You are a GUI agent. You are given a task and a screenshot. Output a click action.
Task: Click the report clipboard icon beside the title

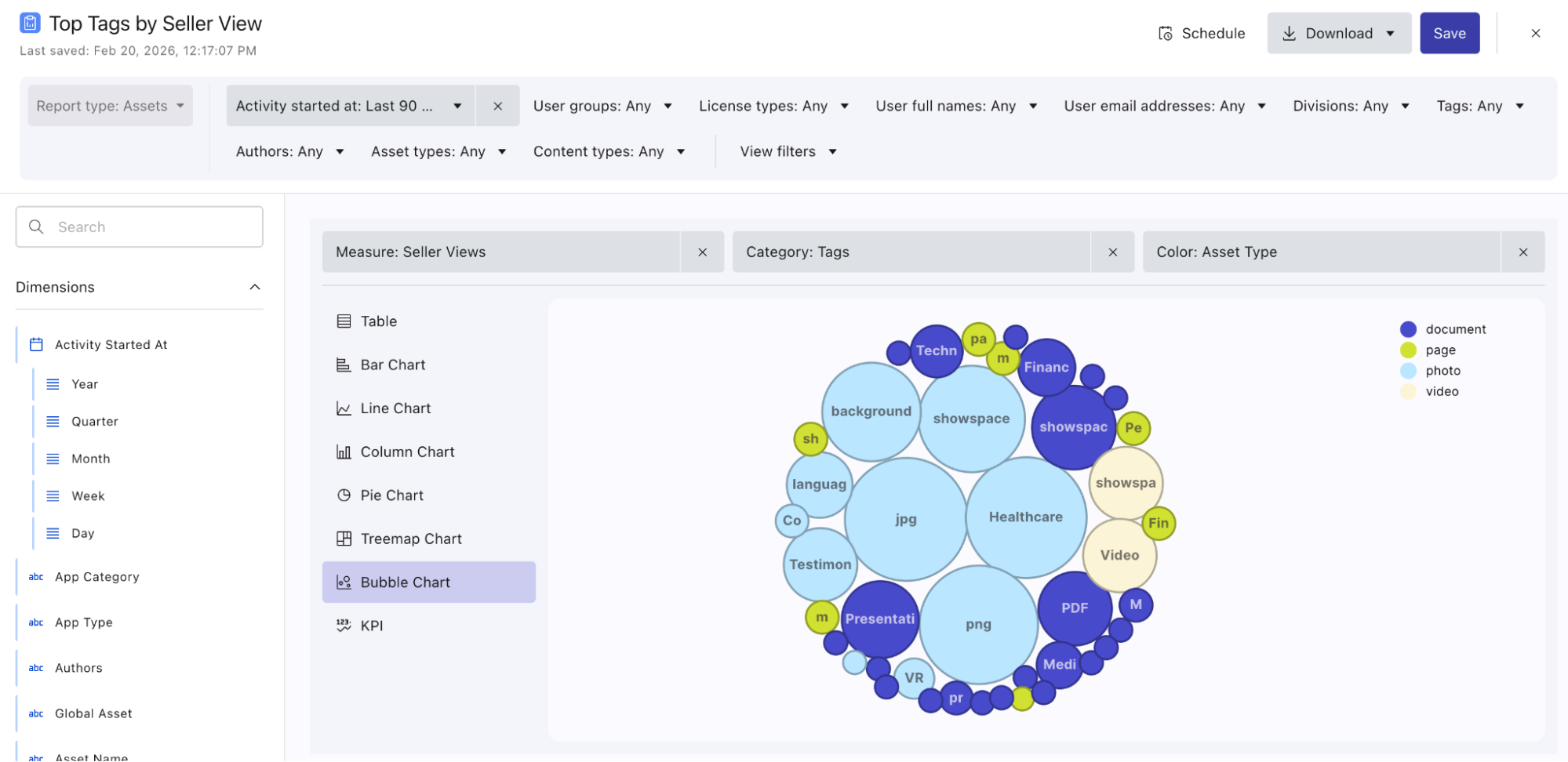coord(30,24)
